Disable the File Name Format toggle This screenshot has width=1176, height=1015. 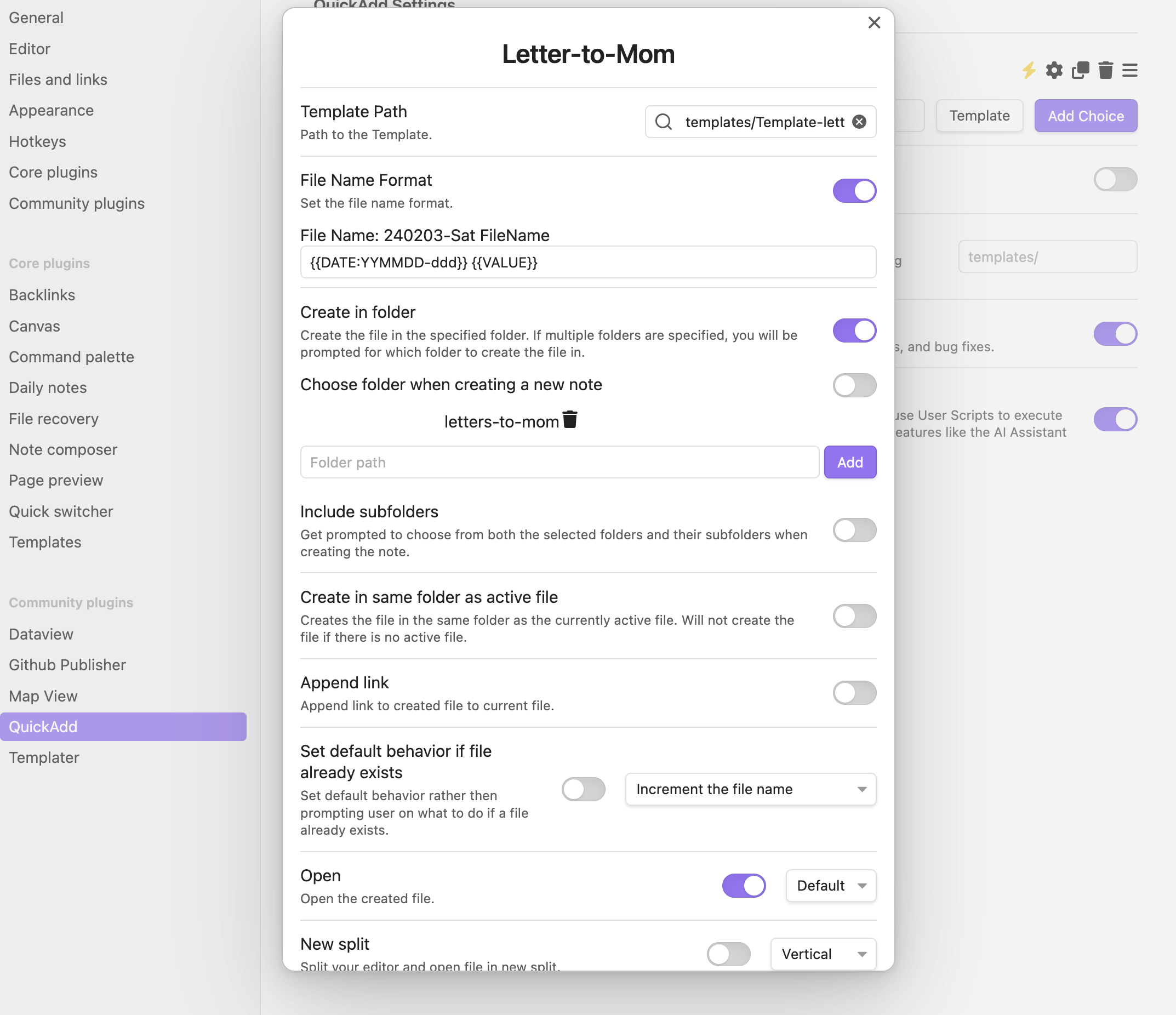click(x=854, y=191)
